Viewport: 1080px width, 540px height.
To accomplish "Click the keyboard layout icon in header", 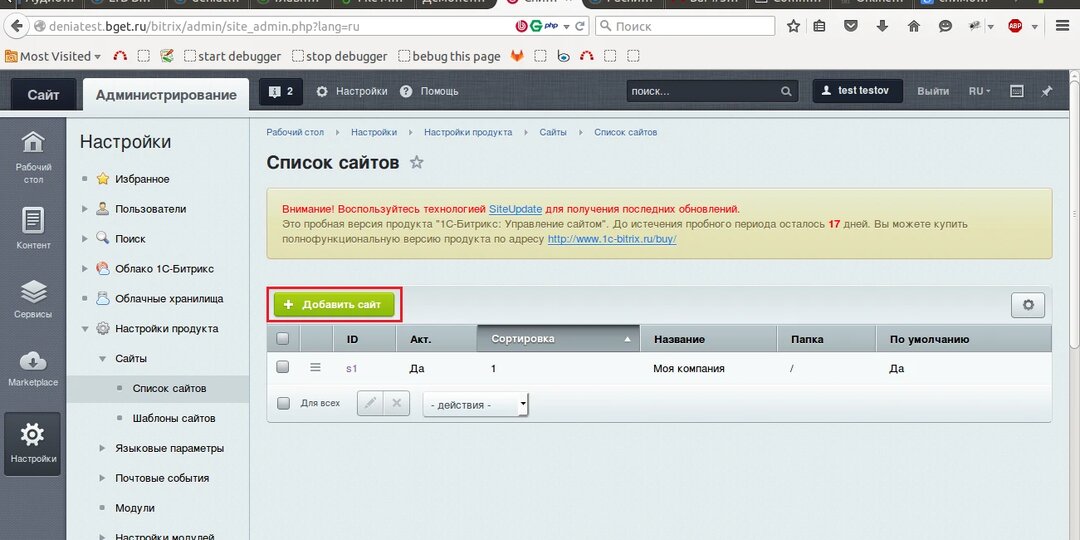I will coord(1016,91).
